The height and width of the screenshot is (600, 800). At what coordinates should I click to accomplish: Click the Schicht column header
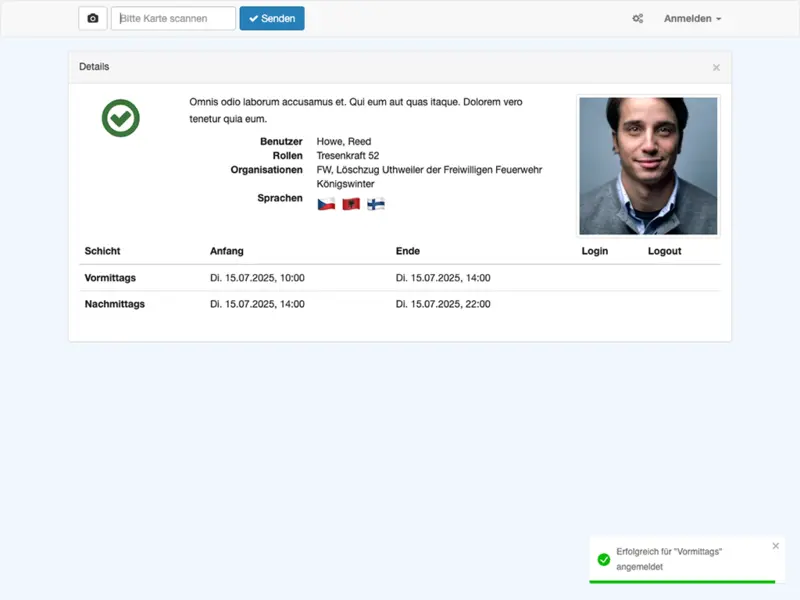click(103, 251)
